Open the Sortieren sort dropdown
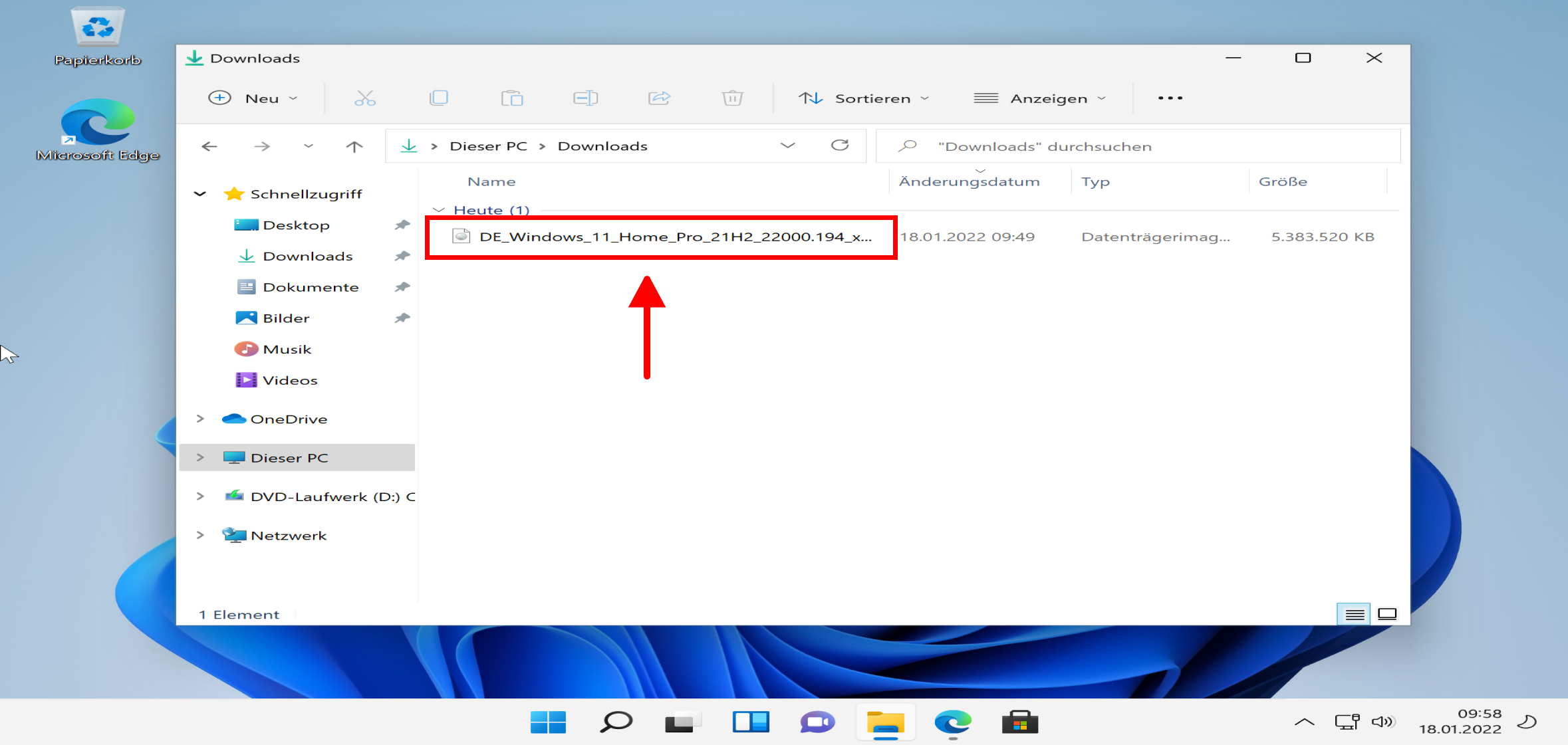 click(x=864, y=98)
